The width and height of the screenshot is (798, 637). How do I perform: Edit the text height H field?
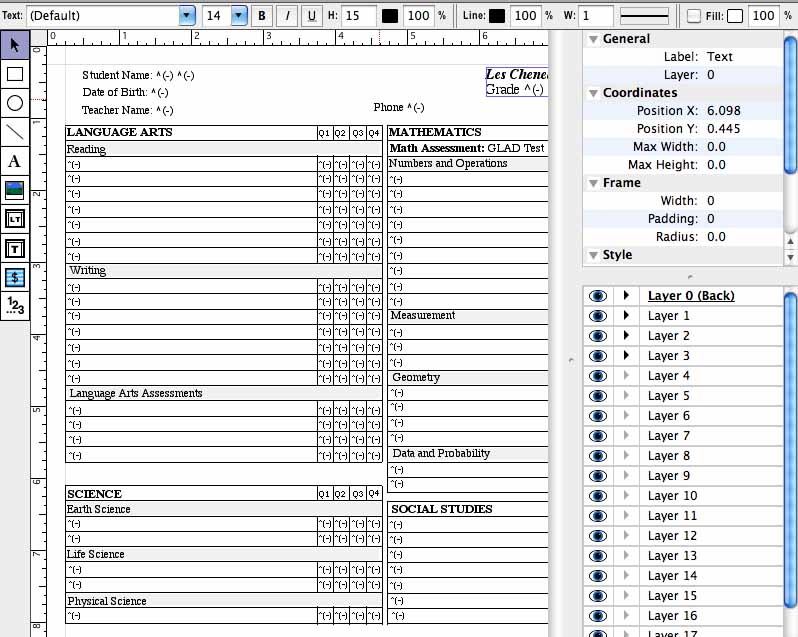359,16
